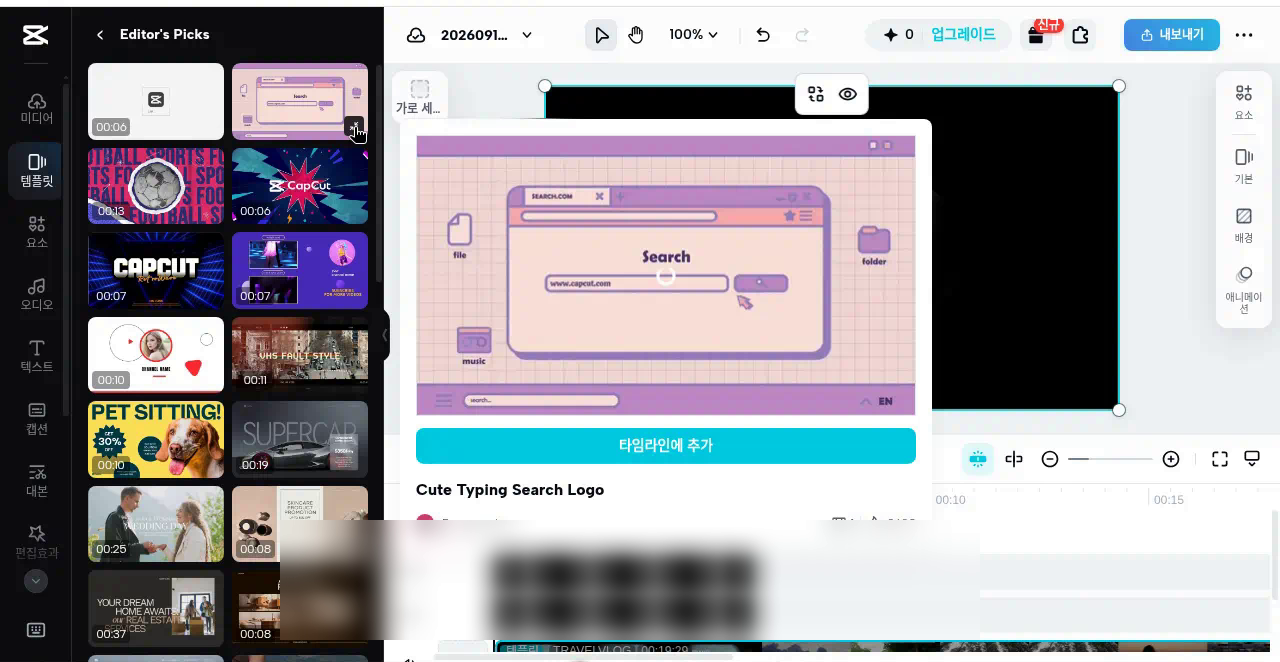Split the clip with timeline split icon
1280x662 pixels.
click(x=1014, y=459)
